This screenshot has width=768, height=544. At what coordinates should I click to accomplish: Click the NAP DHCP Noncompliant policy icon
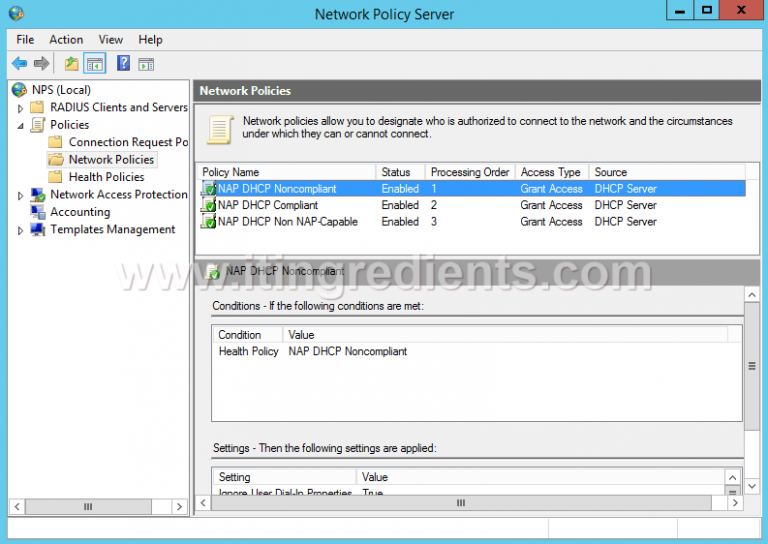click(209, 189)
